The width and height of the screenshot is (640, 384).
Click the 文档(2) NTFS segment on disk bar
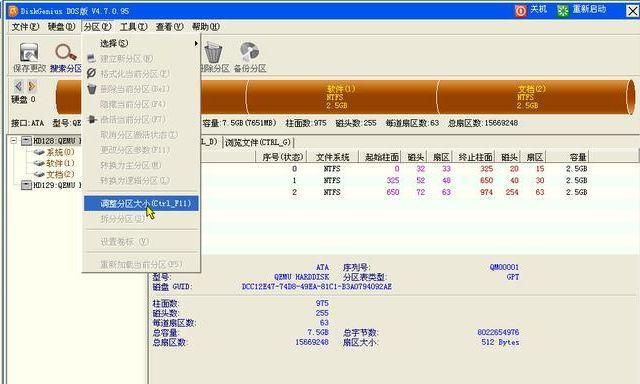532,97
